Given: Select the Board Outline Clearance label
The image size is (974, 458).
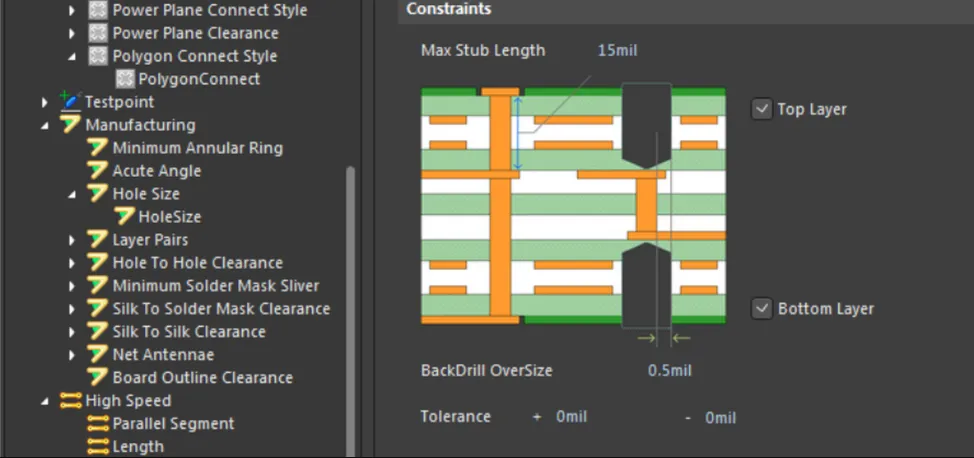Looking at the screenshot, I should click(203, 377).
